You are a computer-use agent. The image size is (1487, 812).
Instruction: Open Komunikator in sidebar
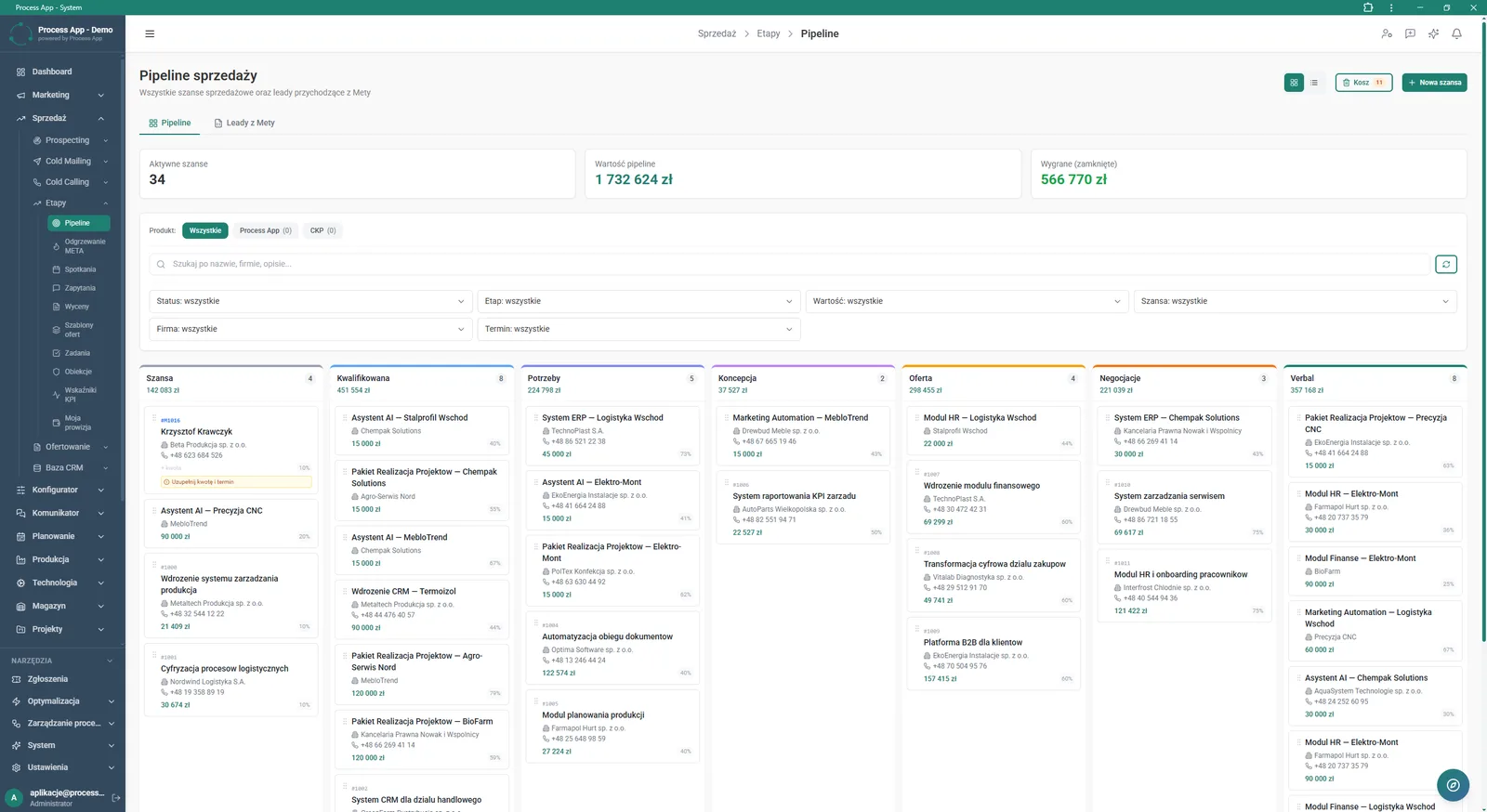pos(62,513)
